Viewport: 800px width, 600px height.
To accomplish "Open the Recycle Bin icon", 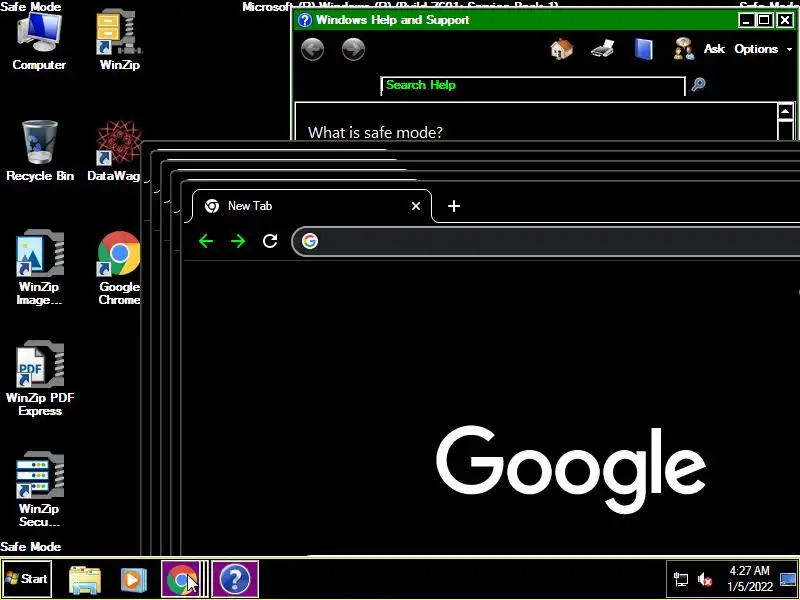I will coord(40,152).
